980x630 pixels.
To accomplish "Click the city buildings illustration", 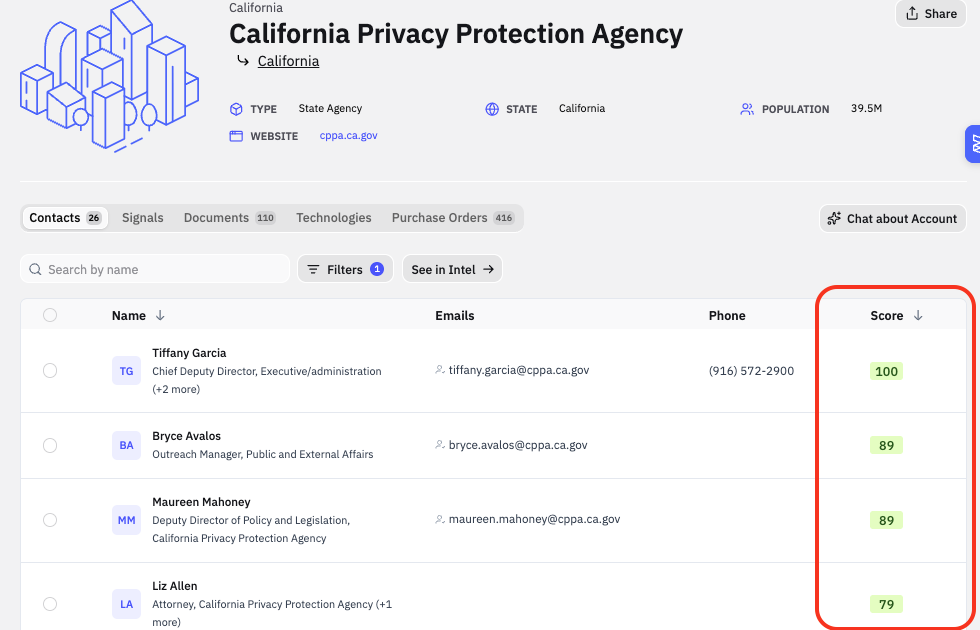I will 109,76.
